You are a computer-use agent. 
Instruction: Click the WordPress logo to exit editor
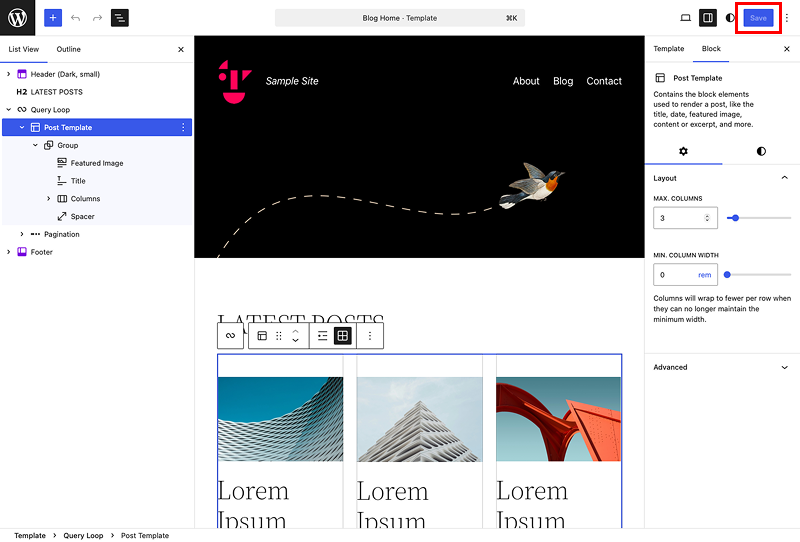pyautogui.click(x=17, y=18)
